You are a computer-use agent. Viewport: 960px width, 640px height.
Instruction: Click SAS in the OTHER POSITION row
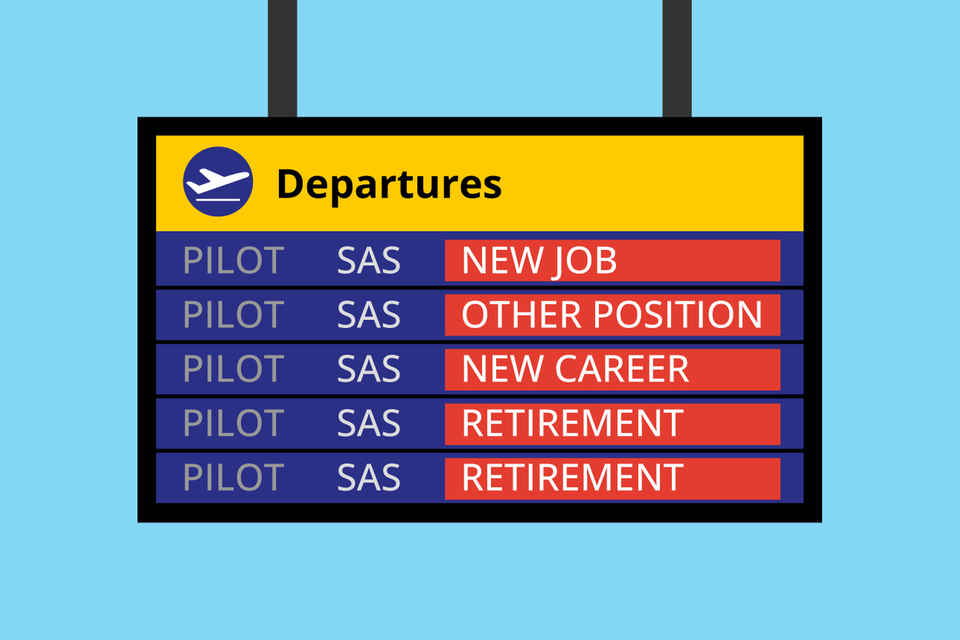coord(368,315)
